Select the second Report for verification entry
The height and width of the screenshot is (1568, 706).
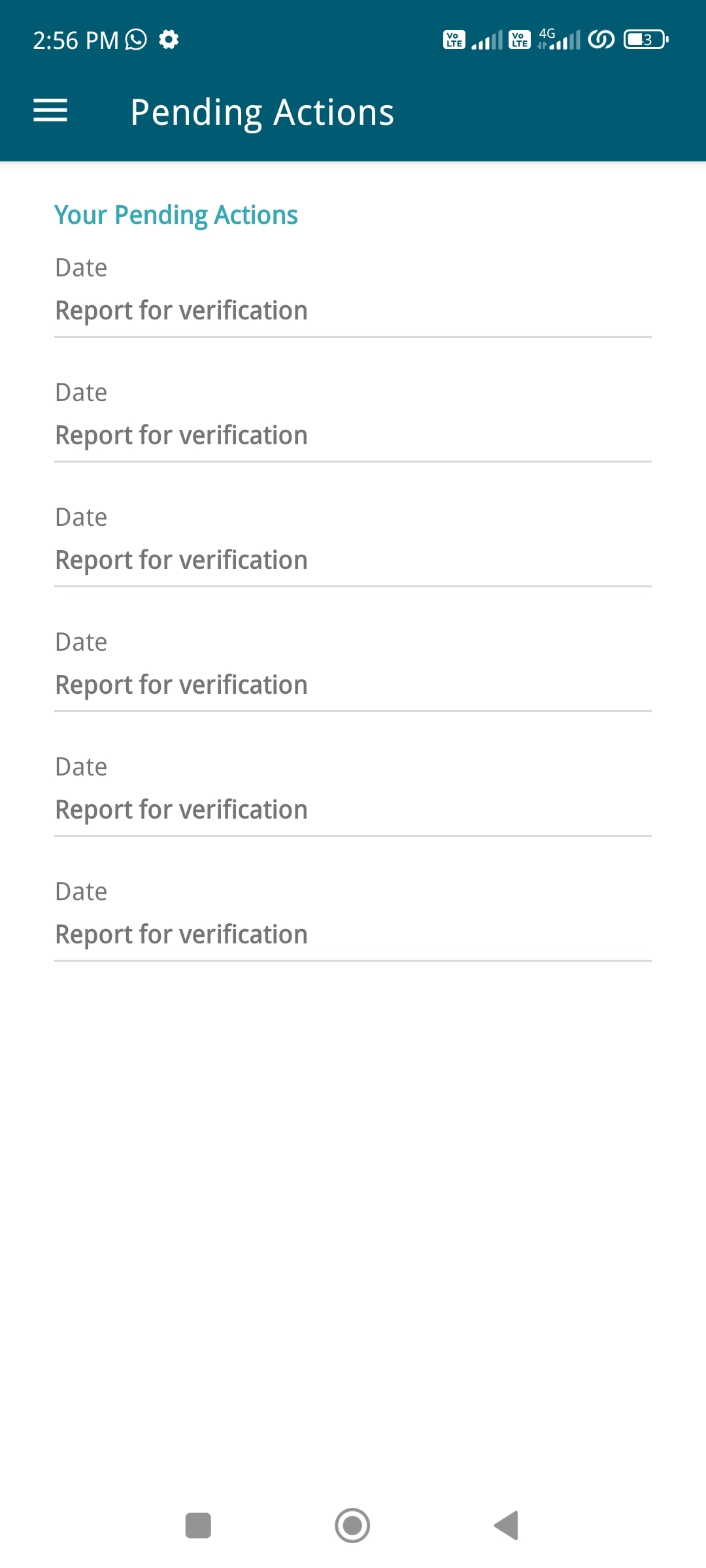point(182,435)
